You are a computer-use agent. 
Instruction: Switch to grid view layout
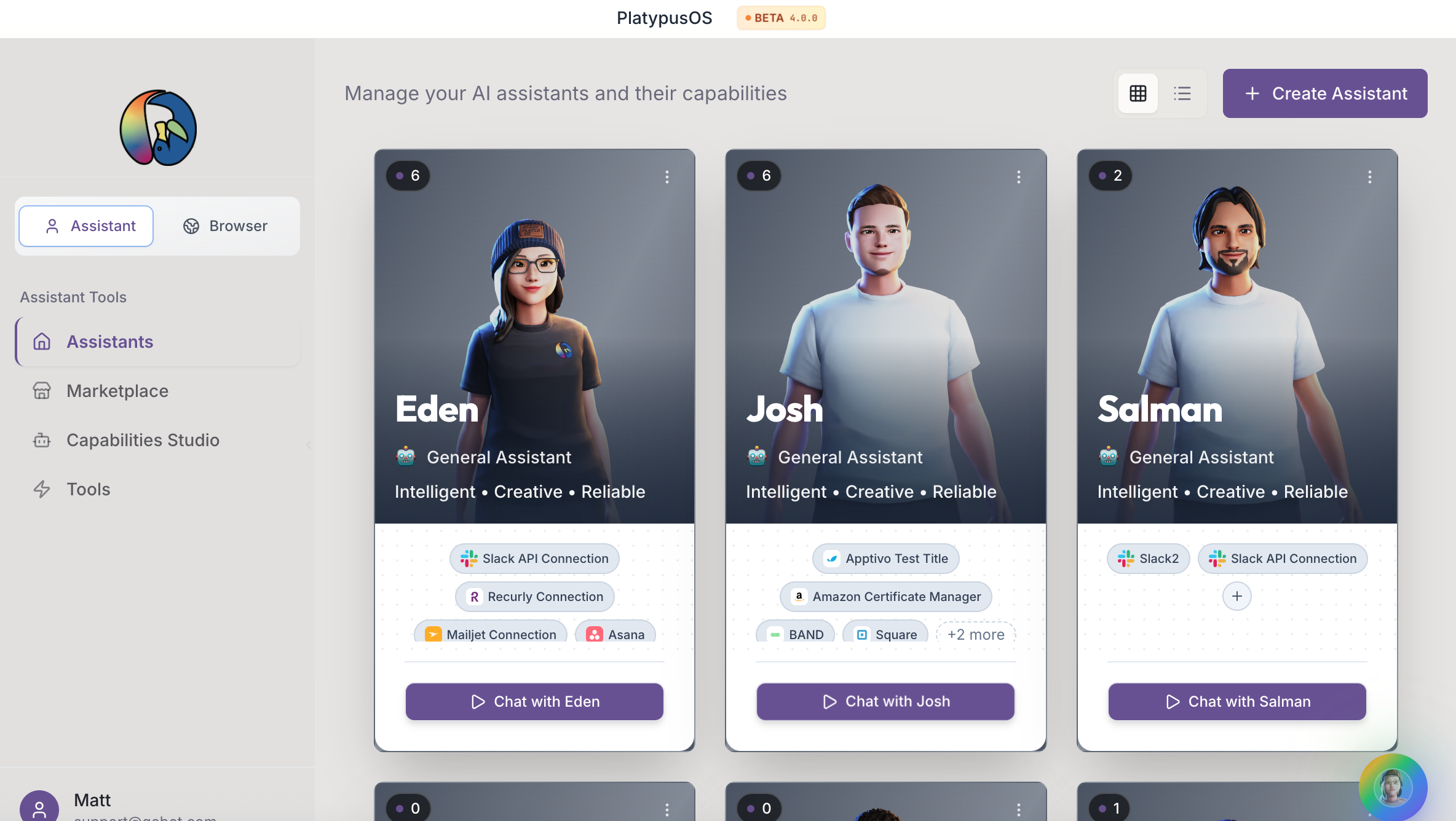1137,93
